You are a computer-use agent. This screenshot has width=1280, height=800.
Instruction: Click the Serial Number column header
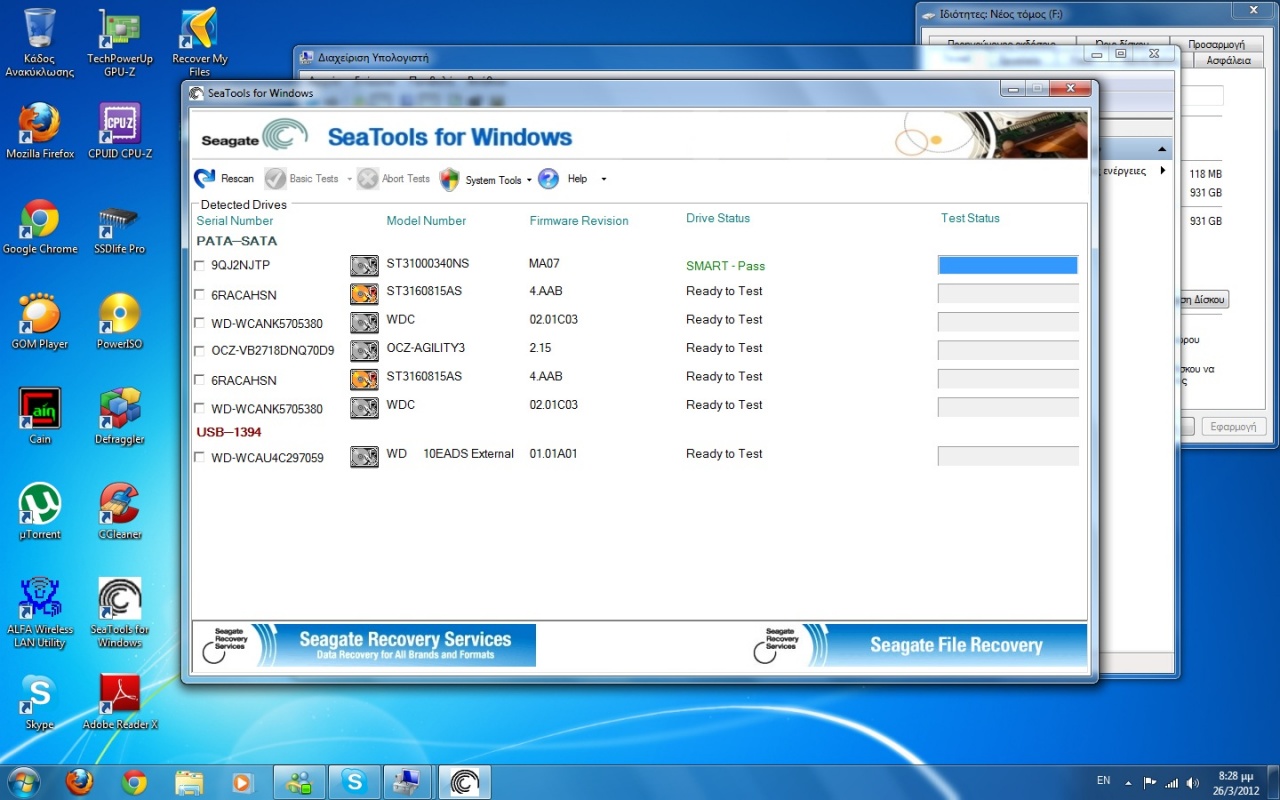(235, 221)
